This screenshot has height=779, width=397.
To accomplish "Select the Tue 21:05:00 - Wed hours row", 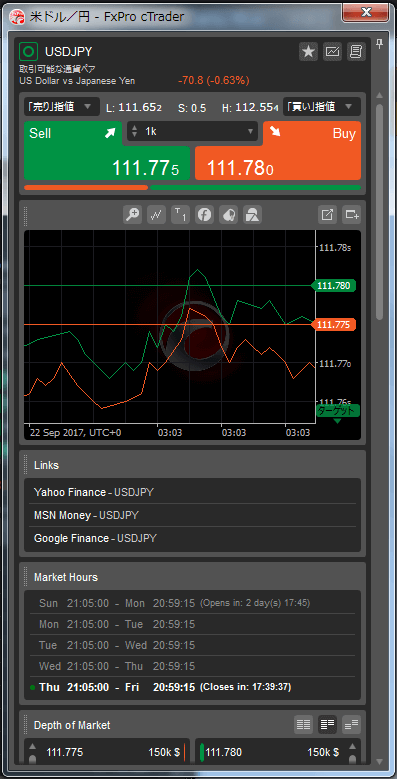I will [x=192, y=645].
